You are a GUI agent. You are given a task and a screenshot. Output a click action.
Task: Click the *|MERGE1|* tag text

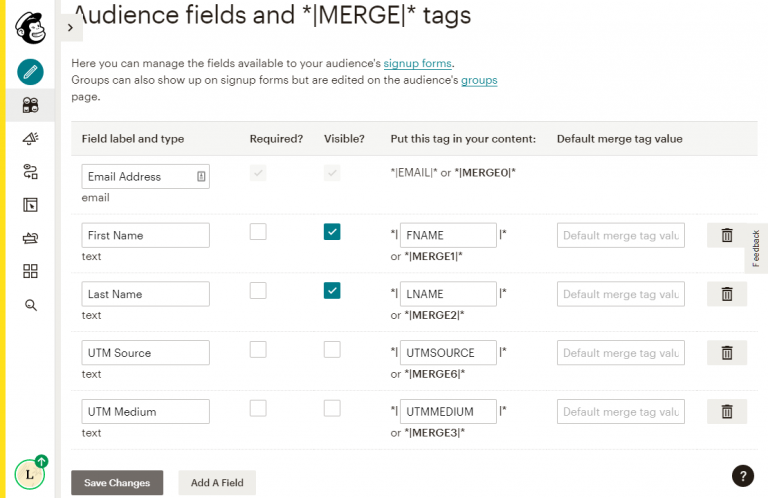coord(433,257)
